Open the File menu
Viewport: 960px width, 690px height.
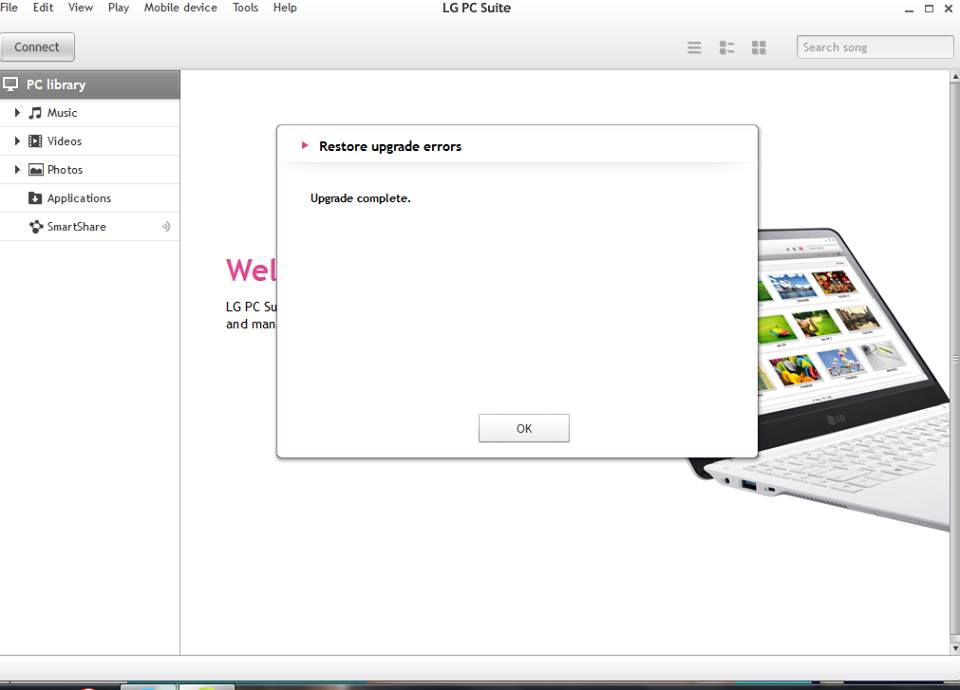[x=9, y=7]
